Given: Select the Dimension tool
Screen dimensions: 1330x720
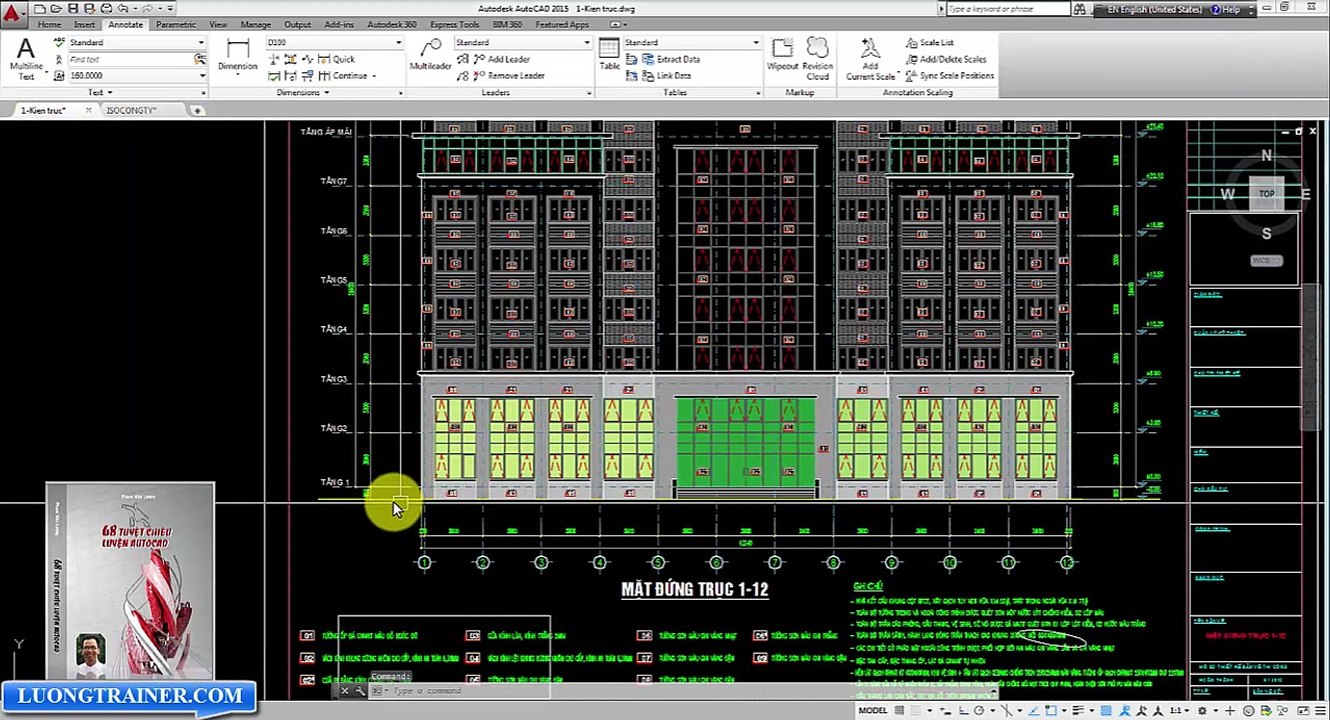Looking at the screenshot, I should [238, 55].
